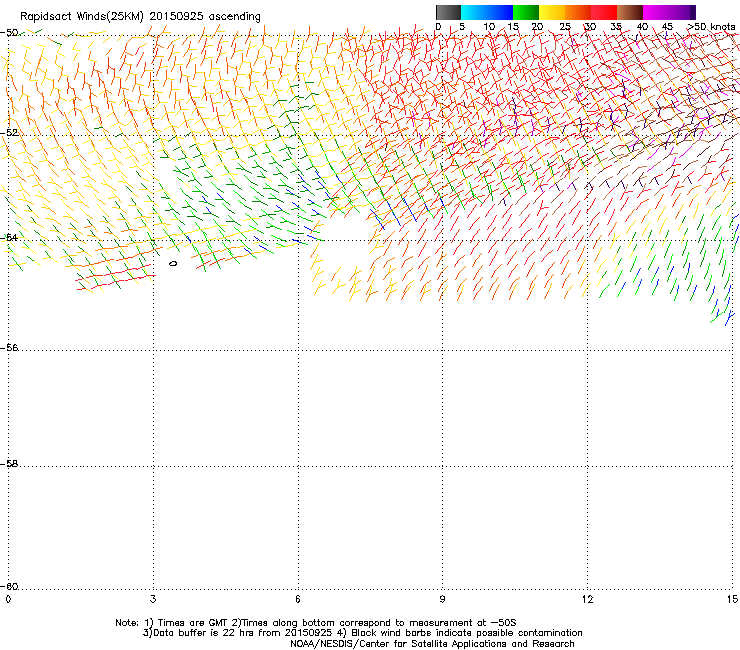Click the latitude label '-58'
This screenshot has width=740, height=650.
tap(9, 464)
